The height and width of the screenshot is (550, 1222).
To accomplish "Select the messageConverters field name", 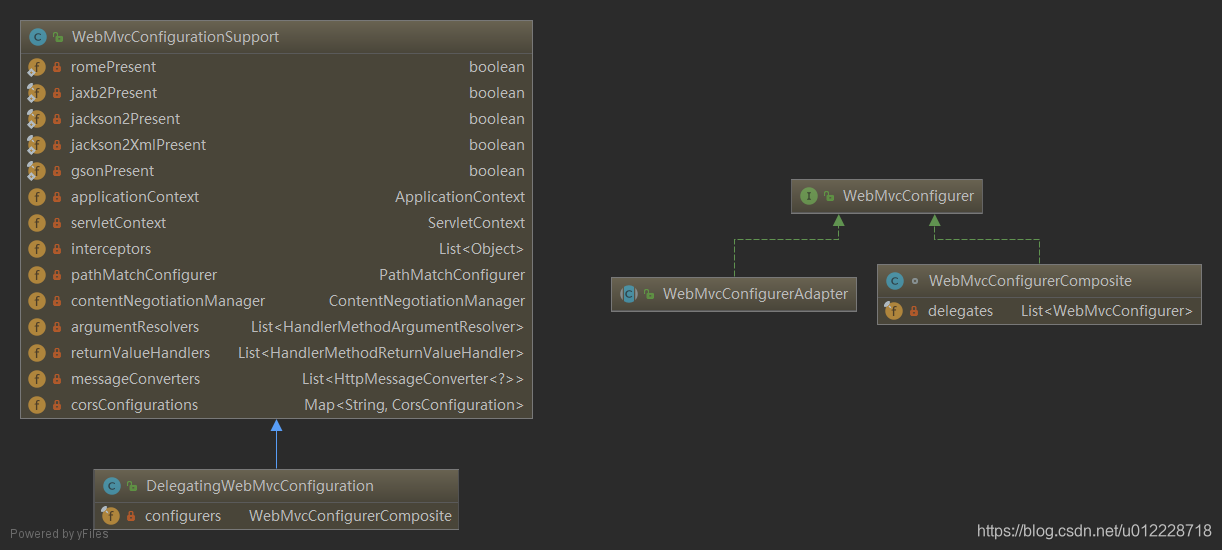I will coord(135,379).
